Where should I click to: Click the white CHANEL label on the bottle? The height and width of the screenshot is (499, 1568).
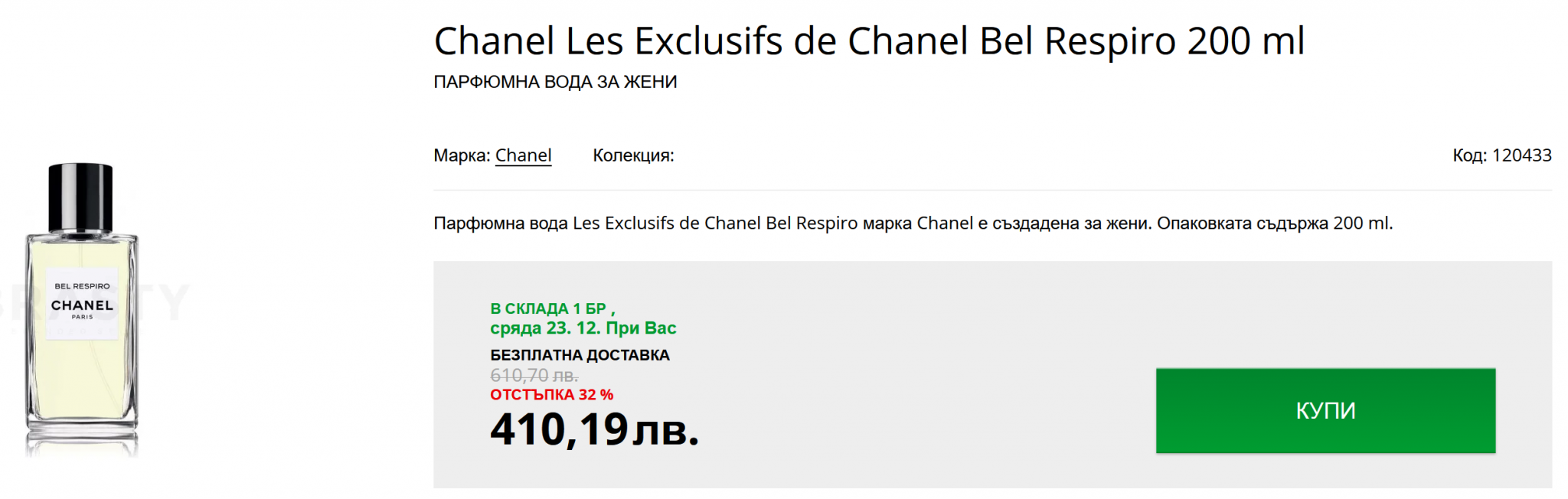coord(82,304)
